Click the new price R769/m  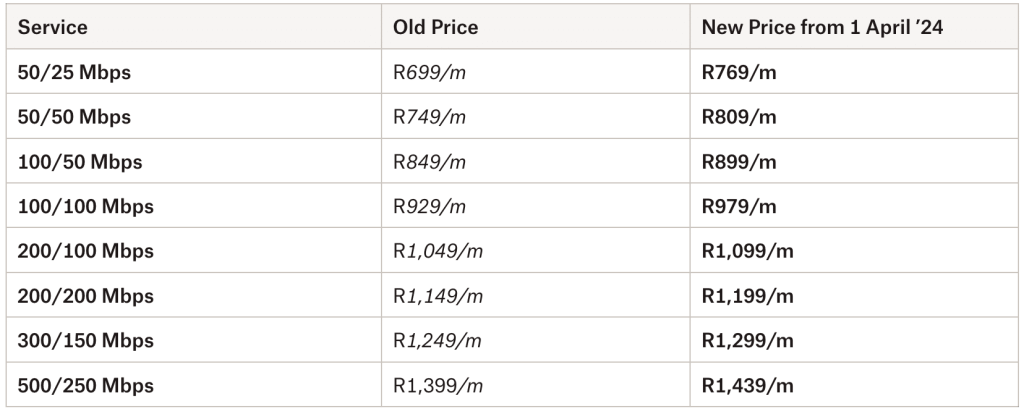coord(739,72)
